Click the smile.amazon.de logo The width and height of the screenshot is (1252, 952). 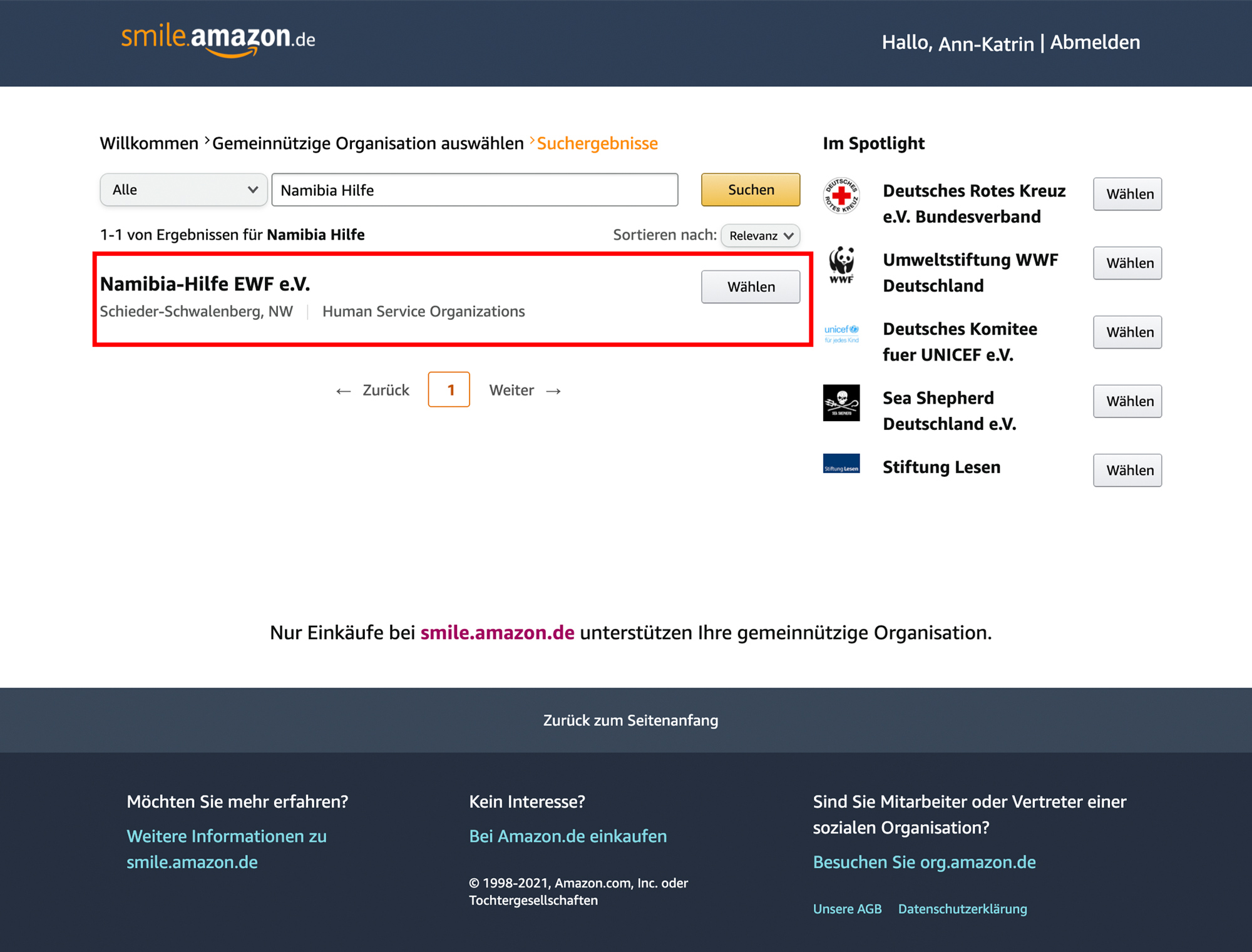(x=218, y=40)
